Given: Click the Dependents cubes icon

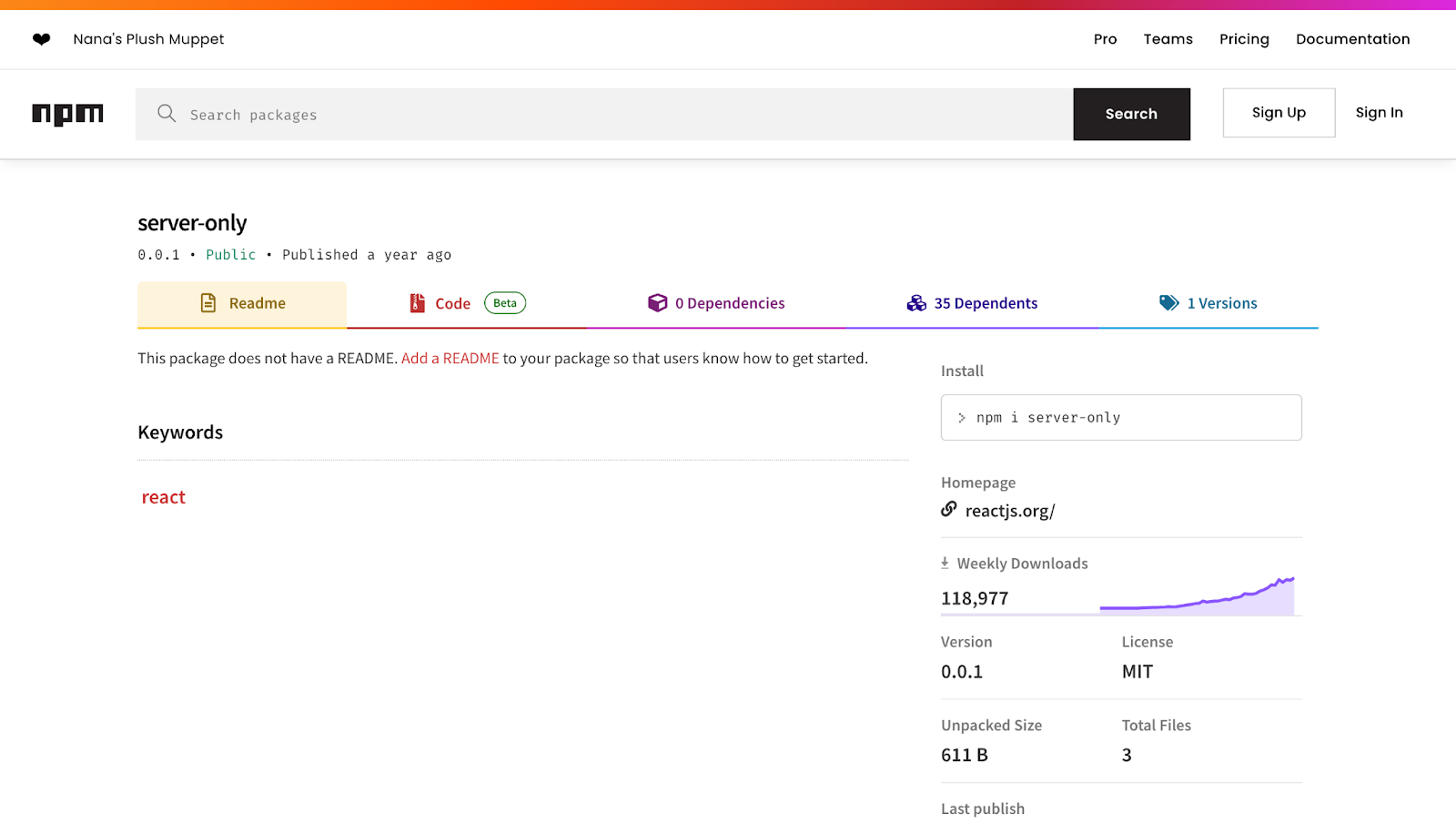Looking at the screenshot, I should pos(916,303).
